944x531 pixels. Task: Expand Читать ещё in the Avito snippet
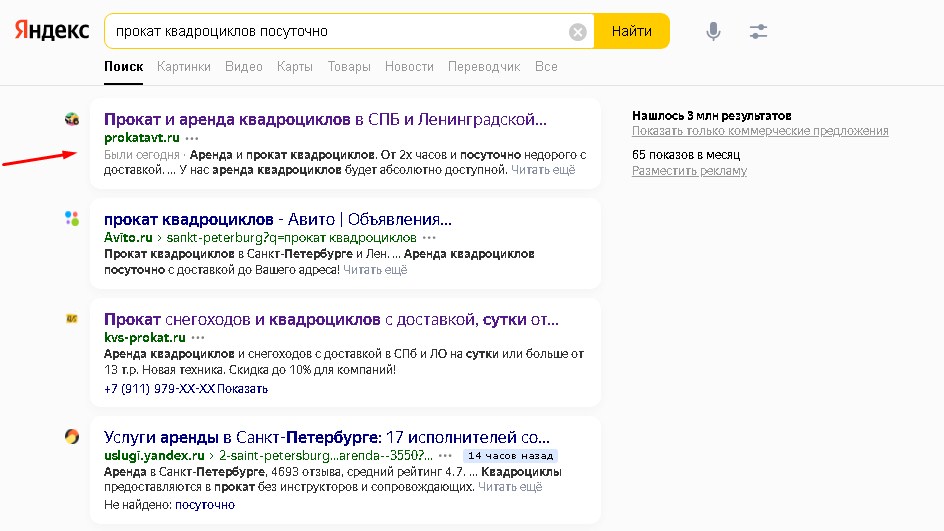point(375,270)
